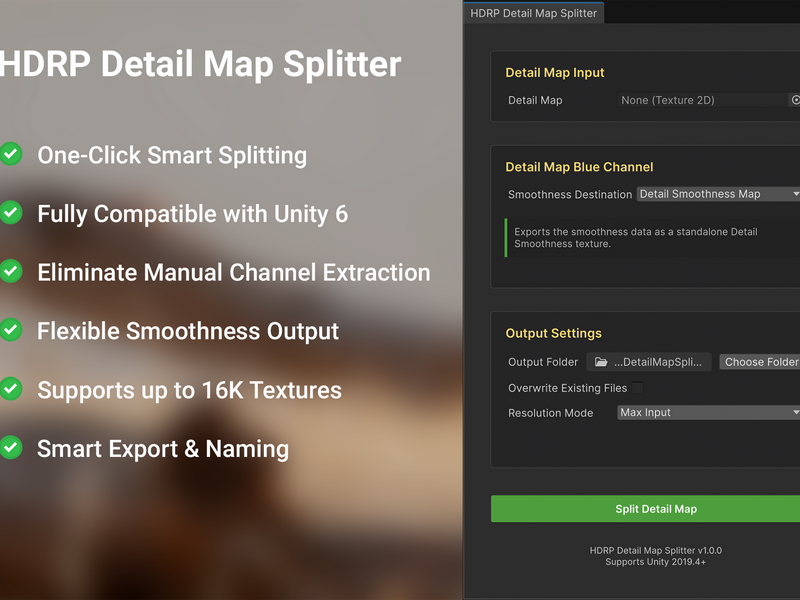Click the 'Smoothness Destination' label
This screenshot has width=800, height=600.
(570, 194)
